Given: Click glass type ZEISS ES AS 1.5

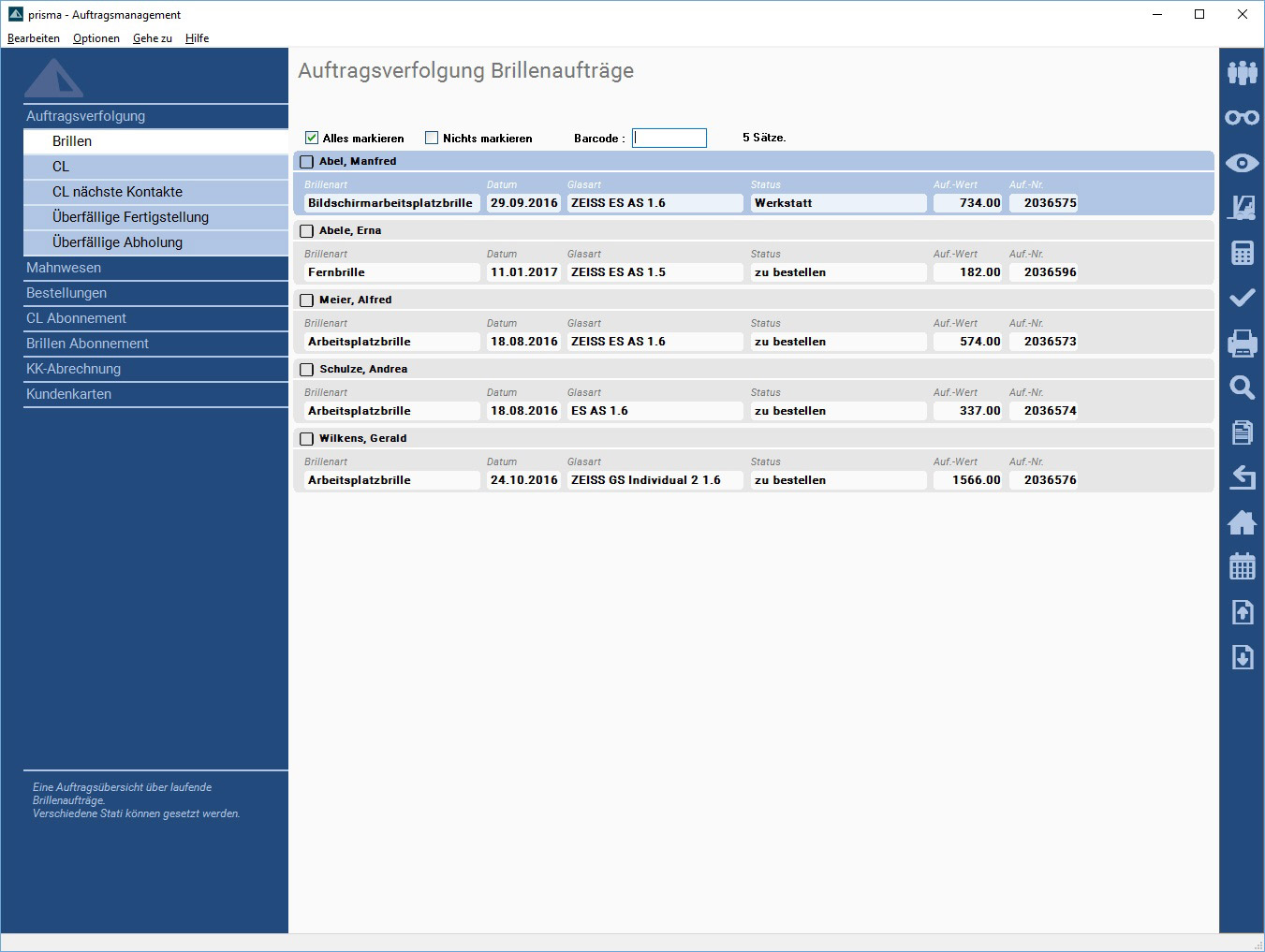Looking at the screenshot, I should pos(655,272).
